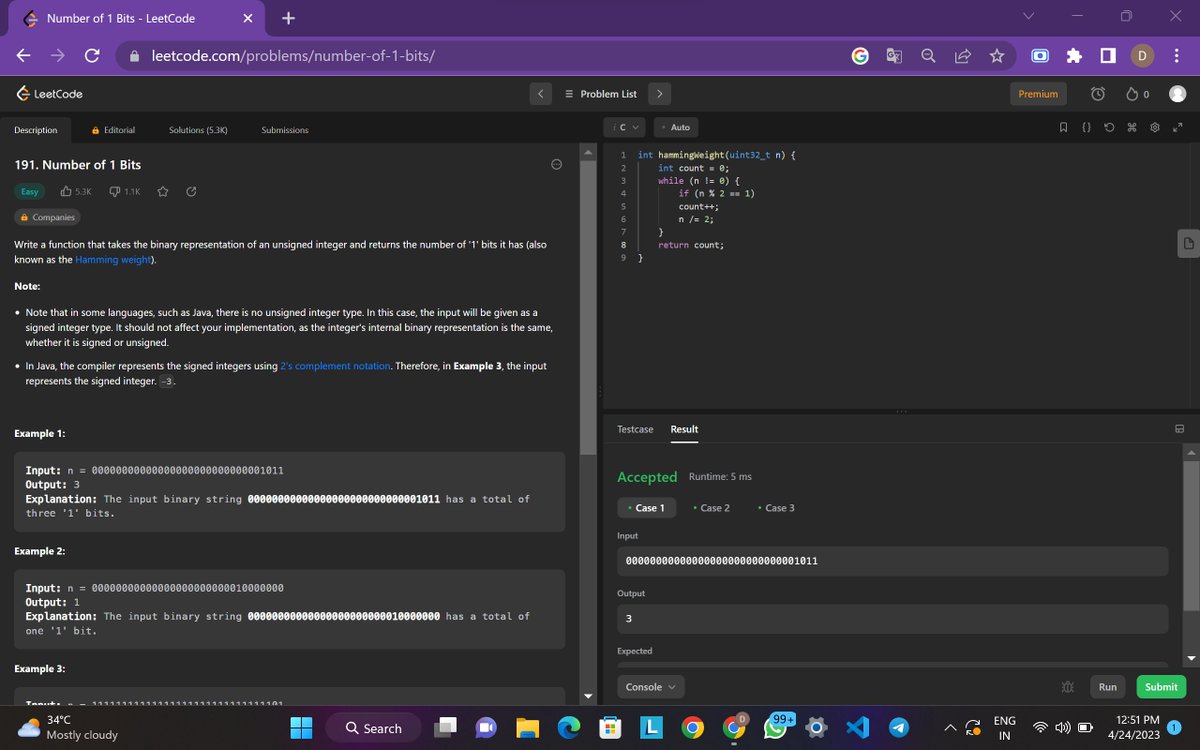Click the LeetCode logo

[x=49, y=94]
